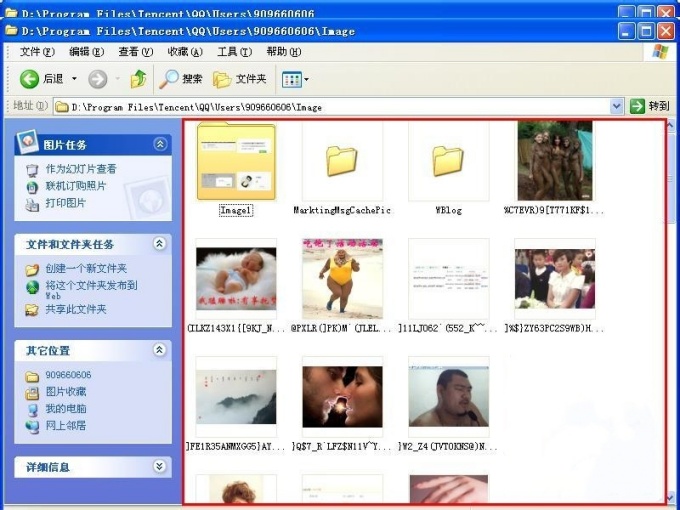Click the Image1 file name label
The image size is (680, 510).
(236, 210)
